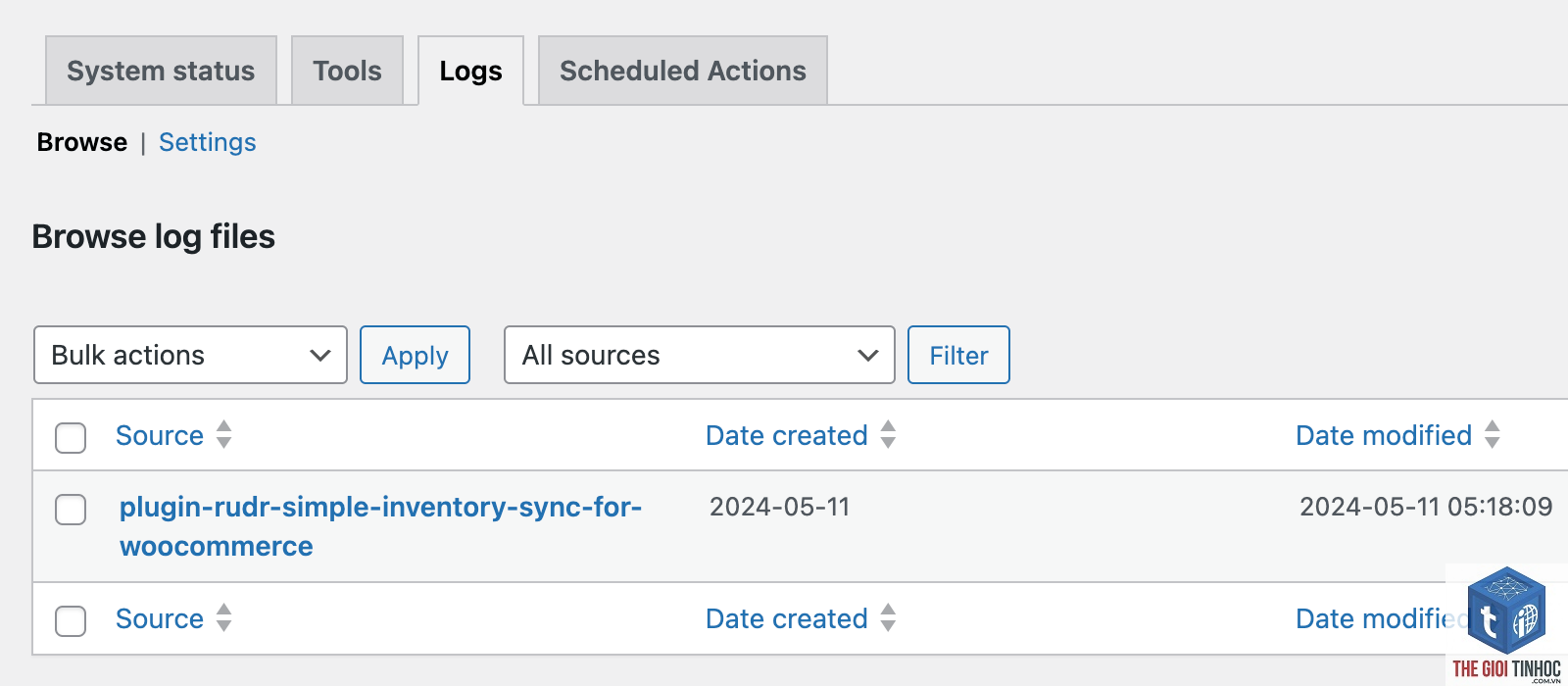
Task: Click the 2024-05-11 date created cell
Action: pos(780,507)
